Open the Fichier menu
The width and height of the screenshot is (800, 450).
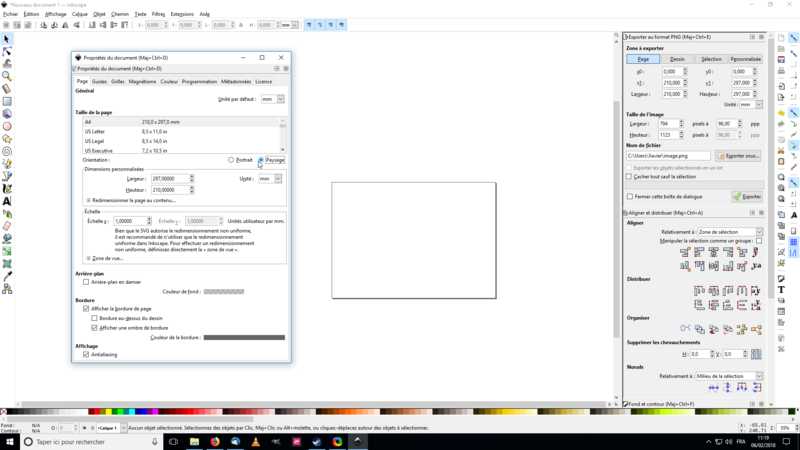click(x=11, y=14)
